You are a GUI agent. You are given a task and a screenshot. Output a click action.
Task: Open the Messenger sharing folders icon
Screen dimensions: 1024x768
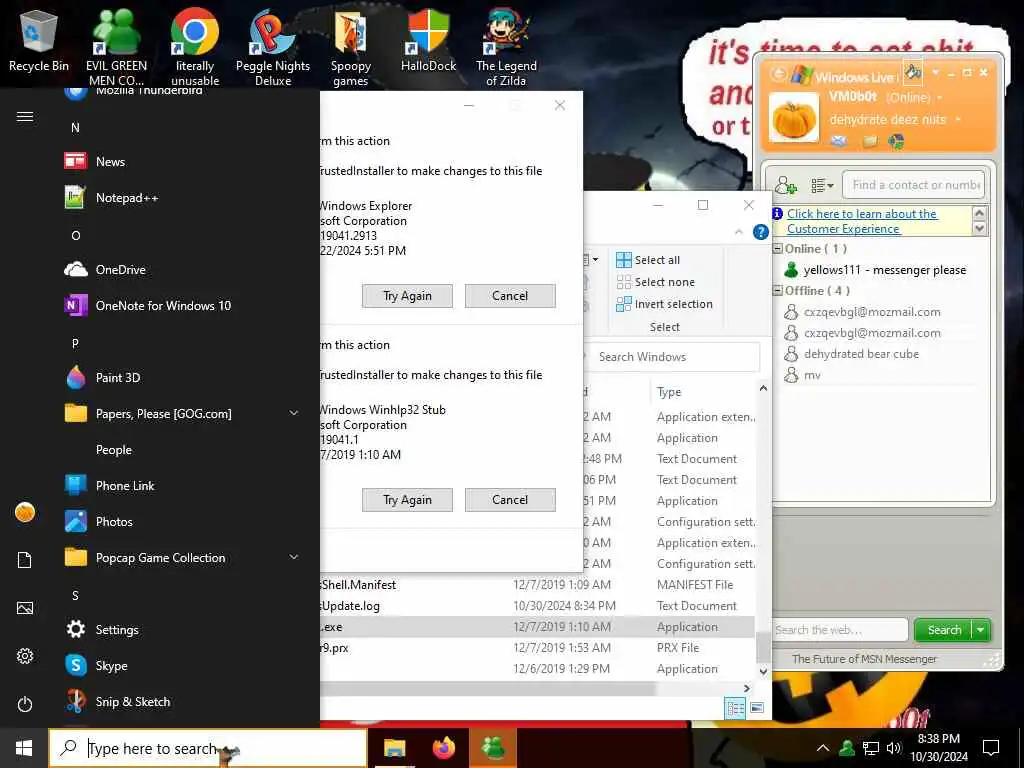(x=869, y=140)
